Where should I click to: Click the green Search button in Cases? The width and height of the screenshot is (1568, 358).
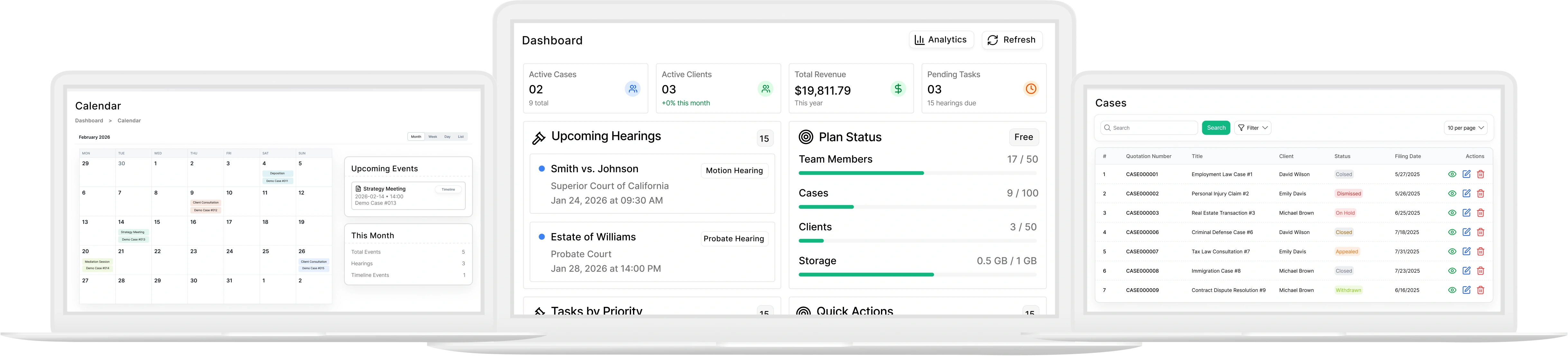(x=1216, y=128)
